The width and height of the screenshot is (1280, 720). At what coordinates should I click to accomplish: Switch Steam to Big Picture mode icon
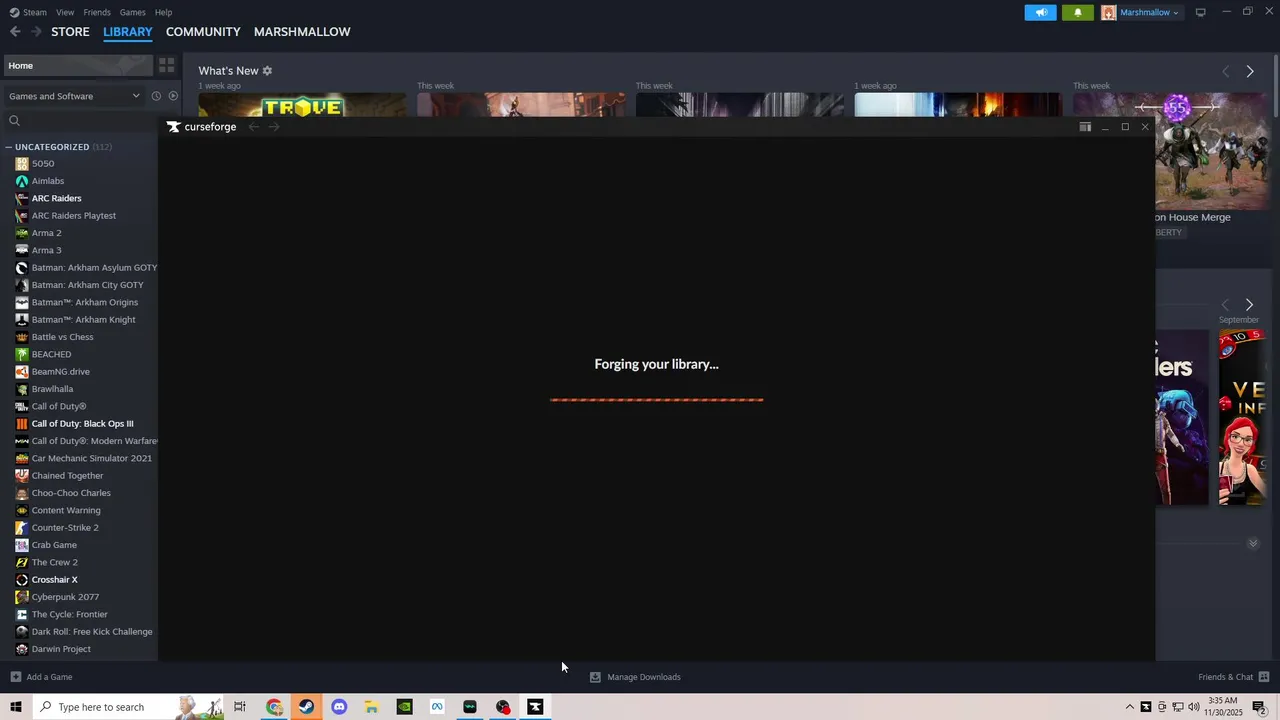tap(1201, 12)
